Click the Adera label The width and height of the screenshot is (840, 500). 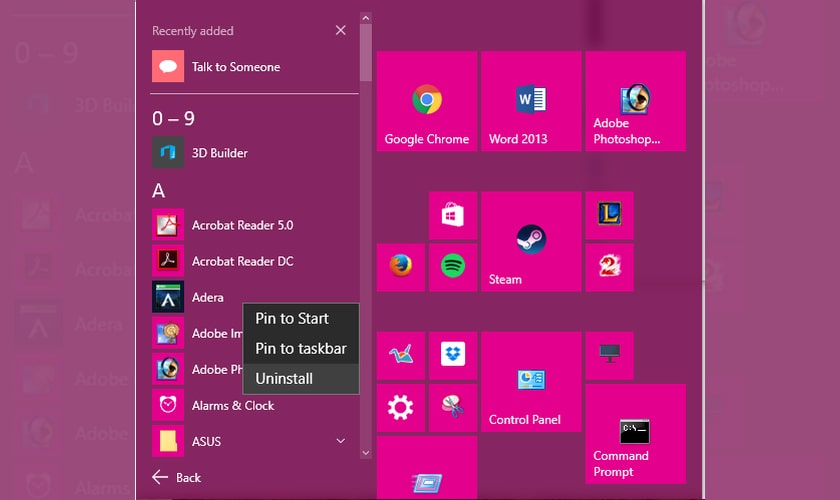coord(207,297)
